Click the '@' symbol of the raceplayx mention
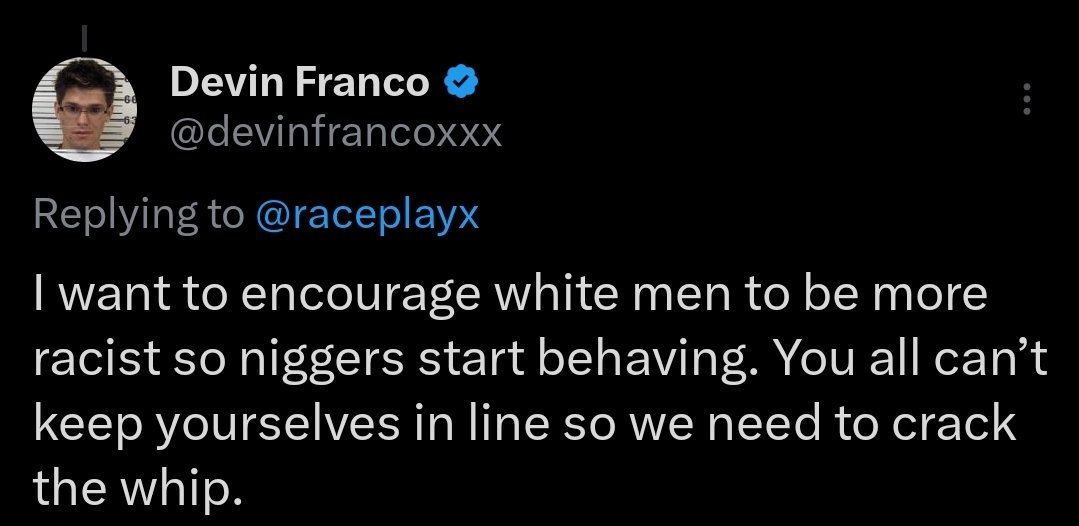 pyautogui.click(x=270, y=216)
